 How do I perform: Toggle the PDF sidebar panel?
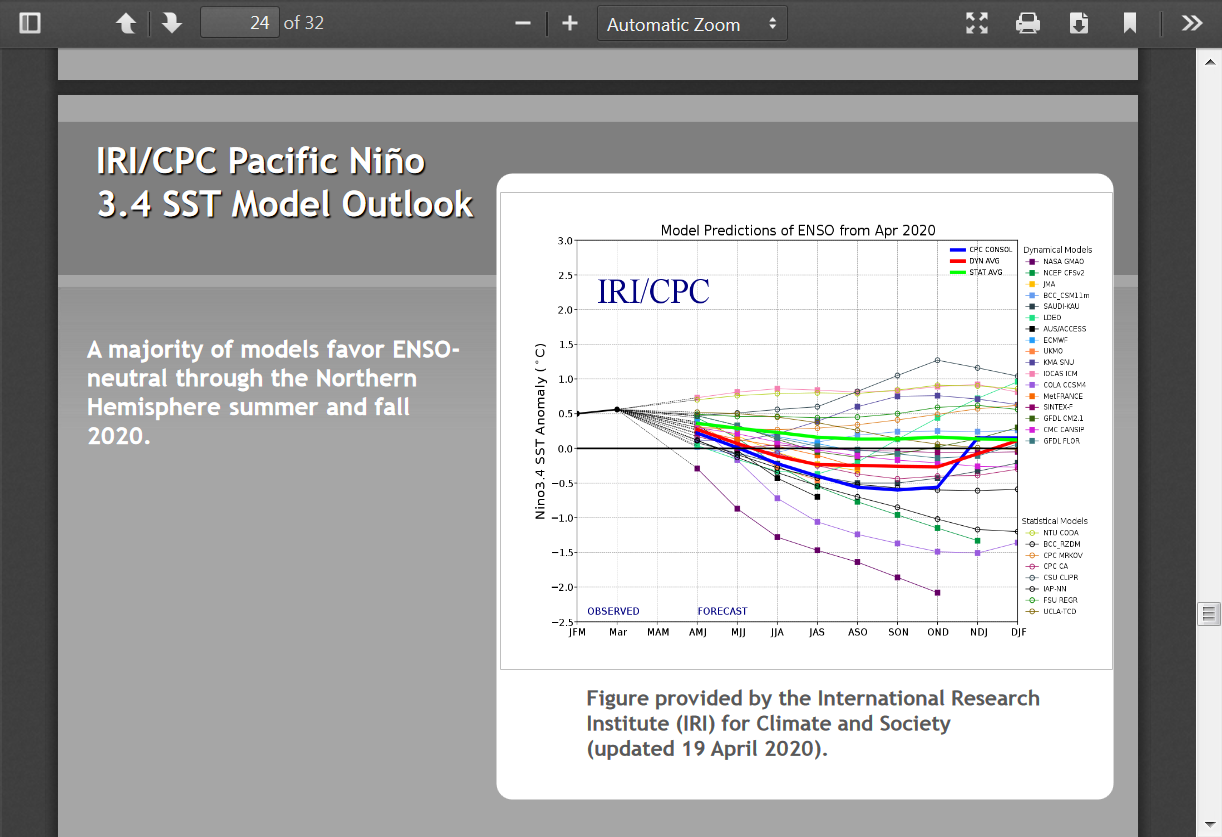pos(30,23)
